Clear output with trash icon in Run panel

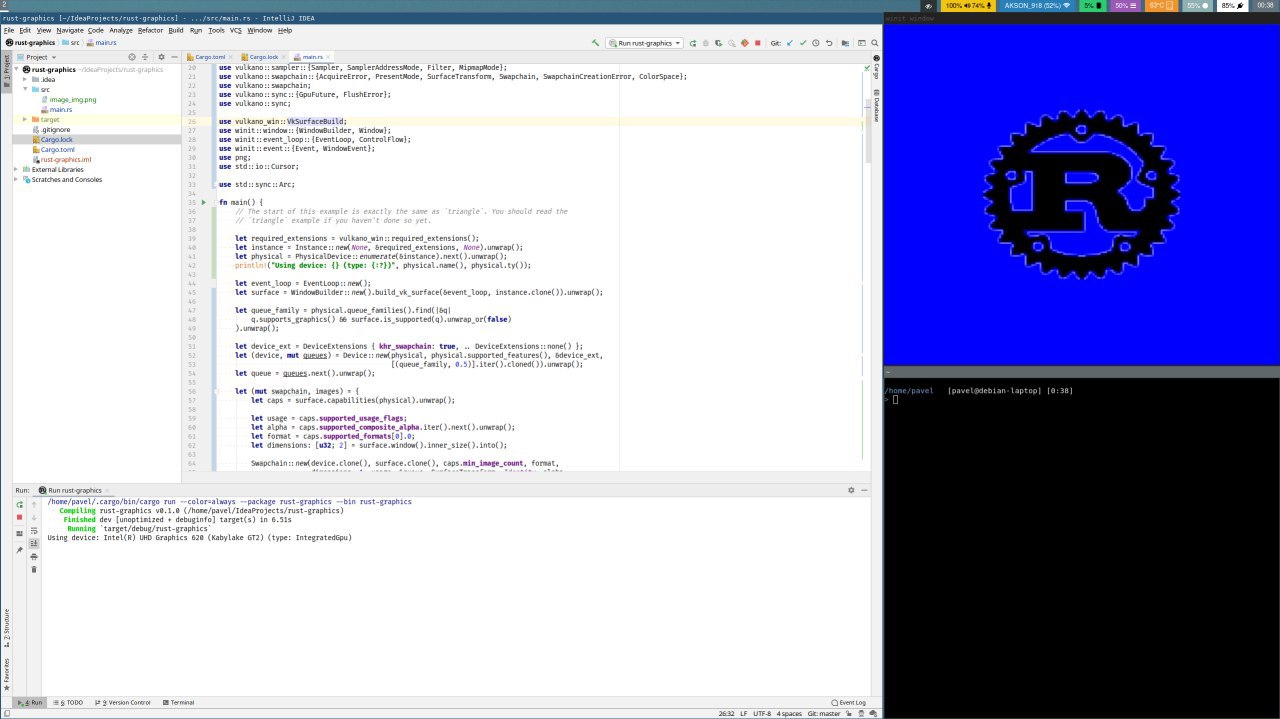pos(34,569)
